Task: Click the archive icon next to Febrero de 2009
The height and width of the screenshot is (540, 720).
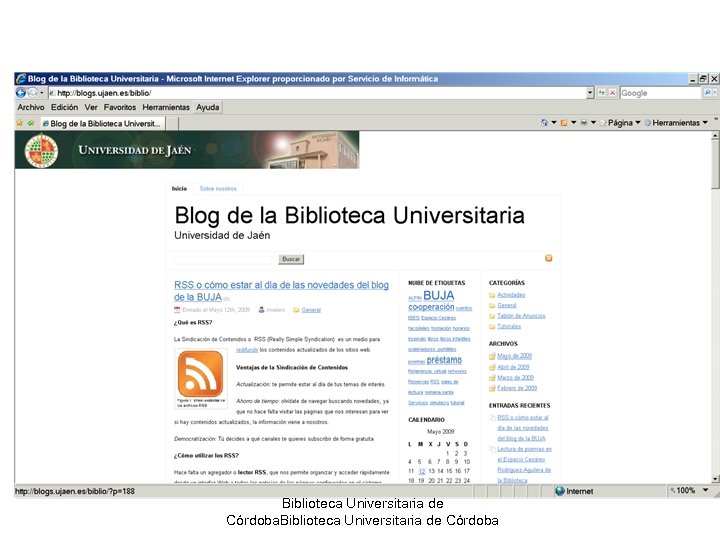Action: click(492, 388)
